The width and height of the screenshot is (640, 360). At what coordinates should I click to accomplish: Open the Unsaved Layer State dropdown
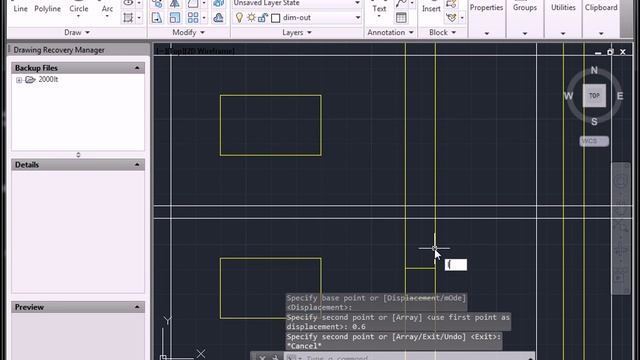point(358,3)
